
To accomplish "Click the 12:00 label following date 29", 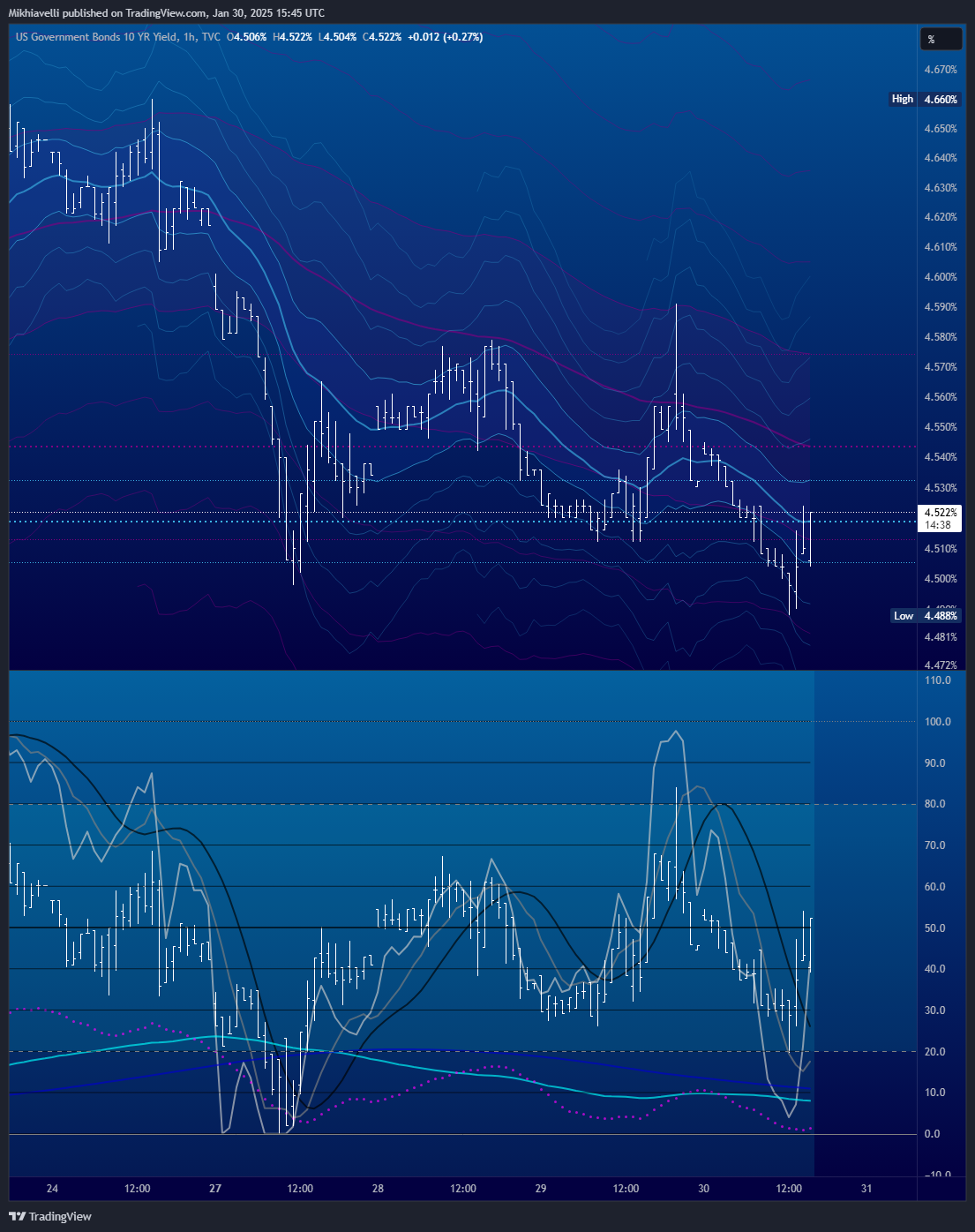I will point(626,1189).
